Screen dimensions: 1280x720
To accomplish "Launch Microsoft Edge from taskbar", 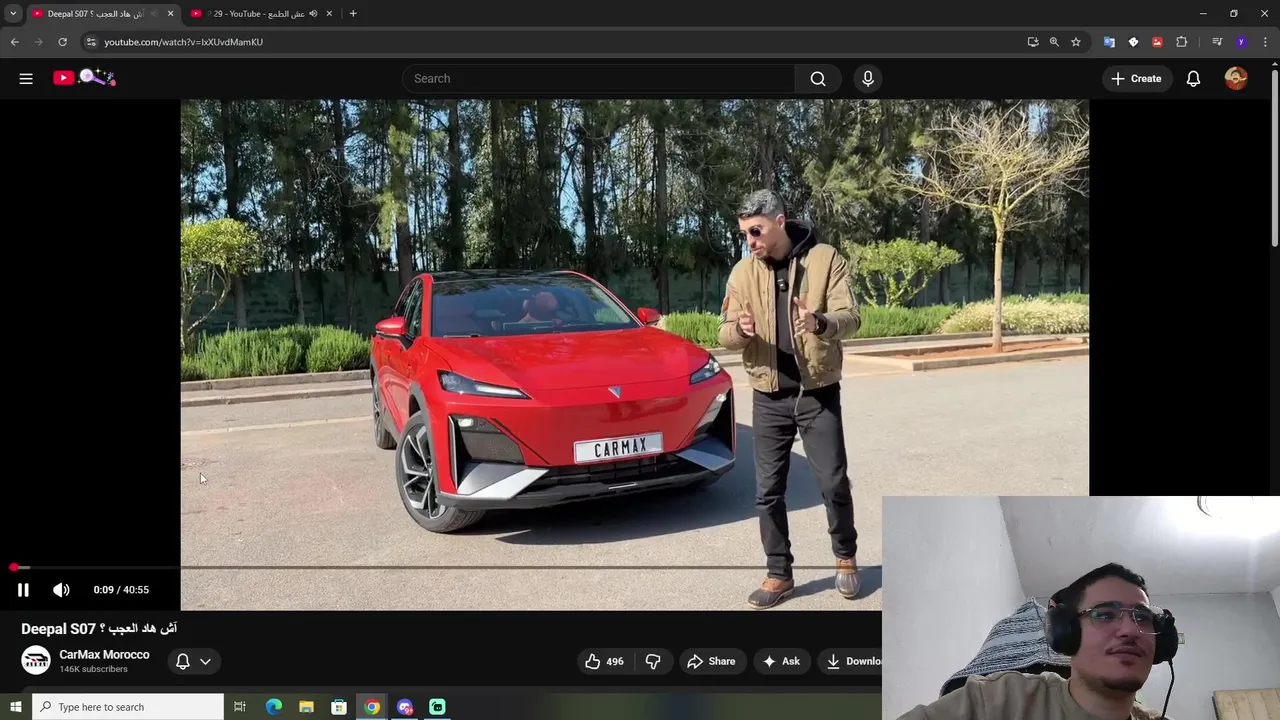I will pos(273,707).
